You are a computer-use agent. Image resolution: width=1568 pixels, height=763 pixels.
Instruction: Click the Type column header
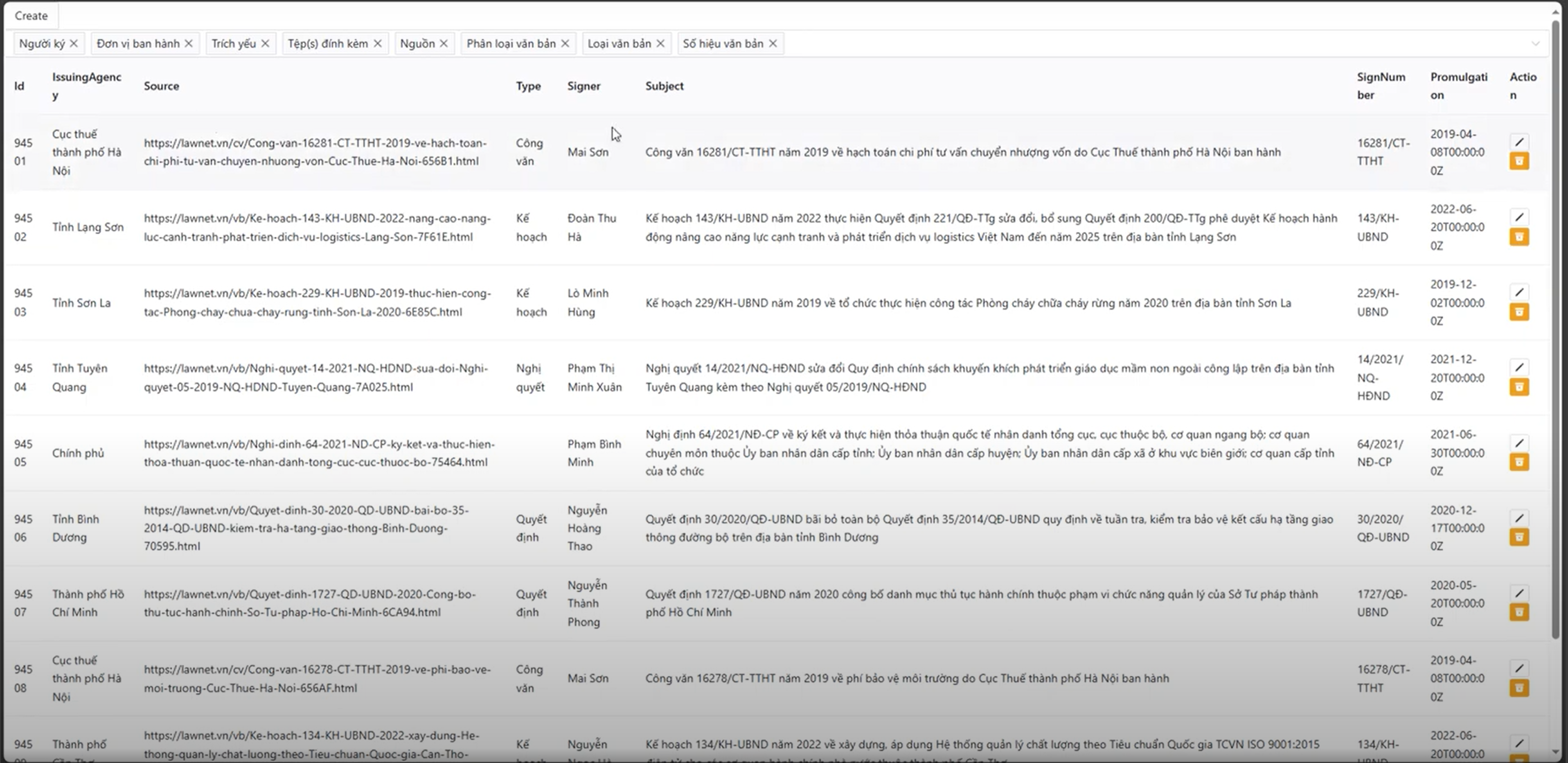pyautogui.click(x=528, y=86)
